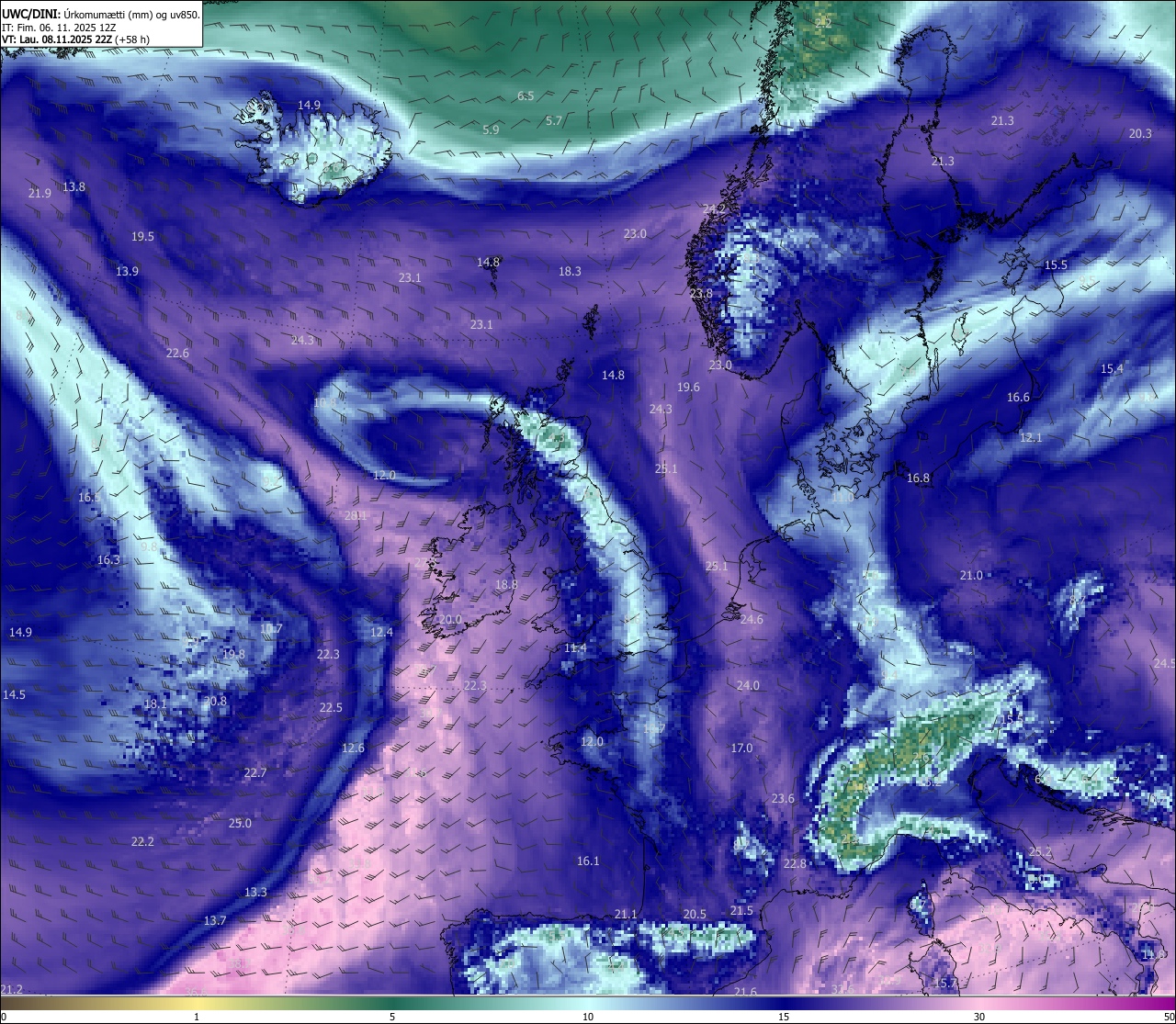Screen dimensions: 1176x1024
Task: Select the 22.2 value on the map
Action: (x=142, y=842)
